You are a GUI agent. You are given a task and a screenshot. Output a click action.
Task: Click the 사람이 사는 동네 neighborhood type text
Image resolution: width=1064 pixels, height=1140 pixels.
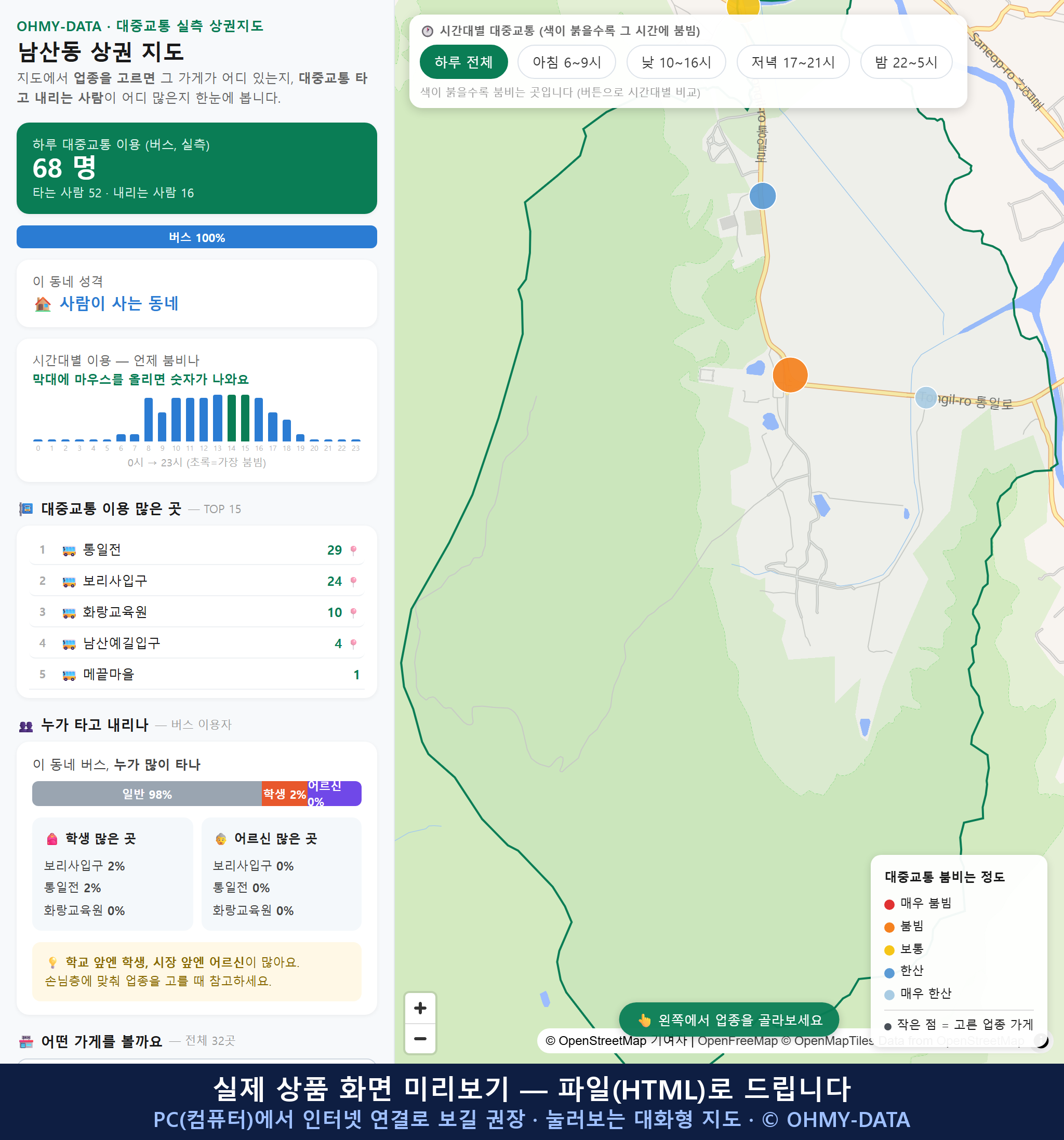[119, 303]
